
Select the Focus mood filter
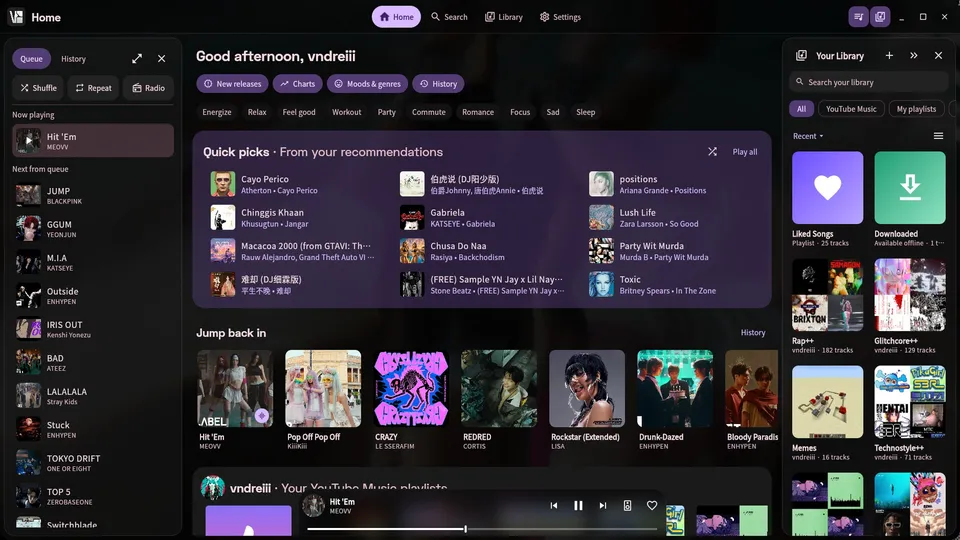[520, 112]
